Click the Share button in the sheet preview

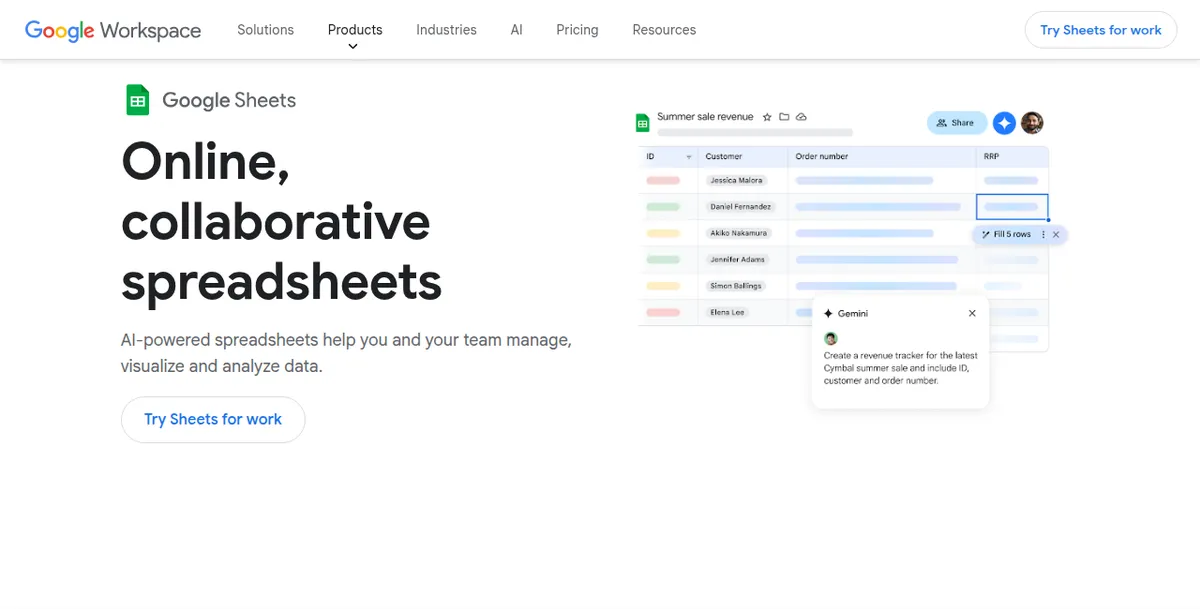coord(956,123)
